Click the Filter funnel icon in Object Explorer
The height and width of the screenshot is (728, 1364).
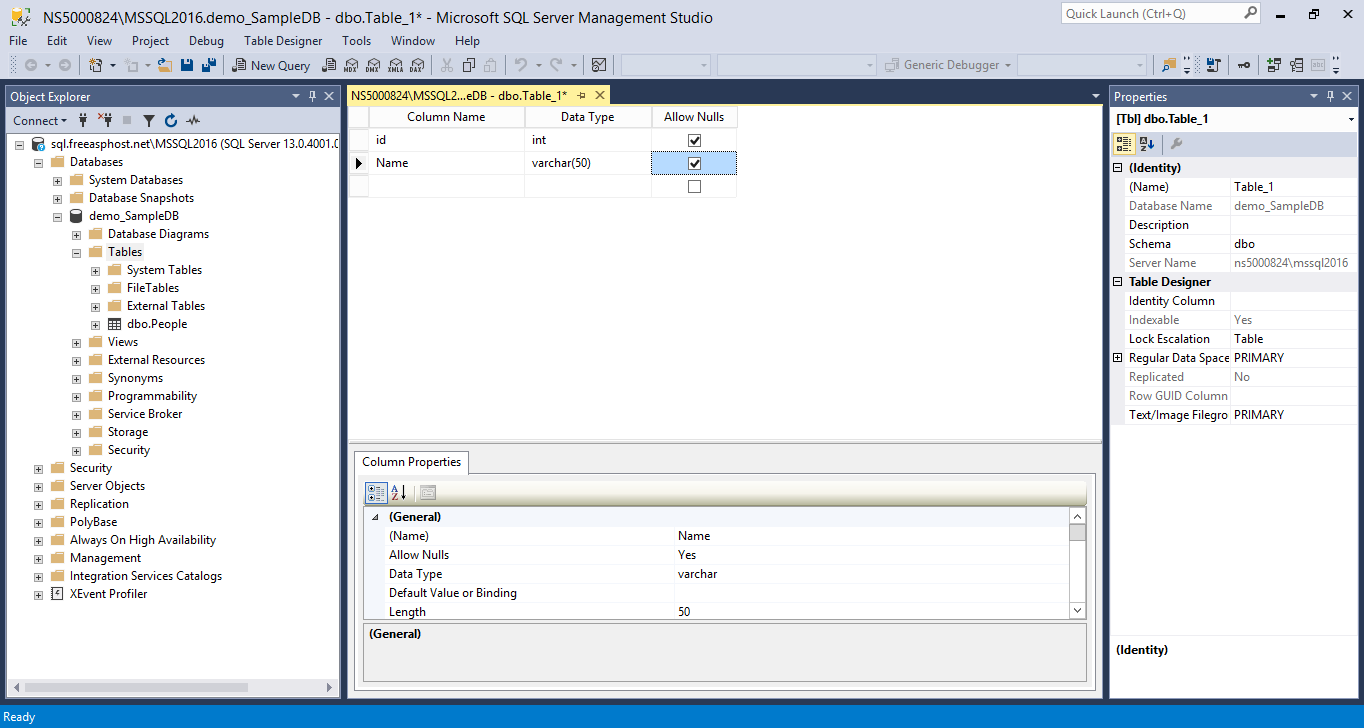(148, 120)
